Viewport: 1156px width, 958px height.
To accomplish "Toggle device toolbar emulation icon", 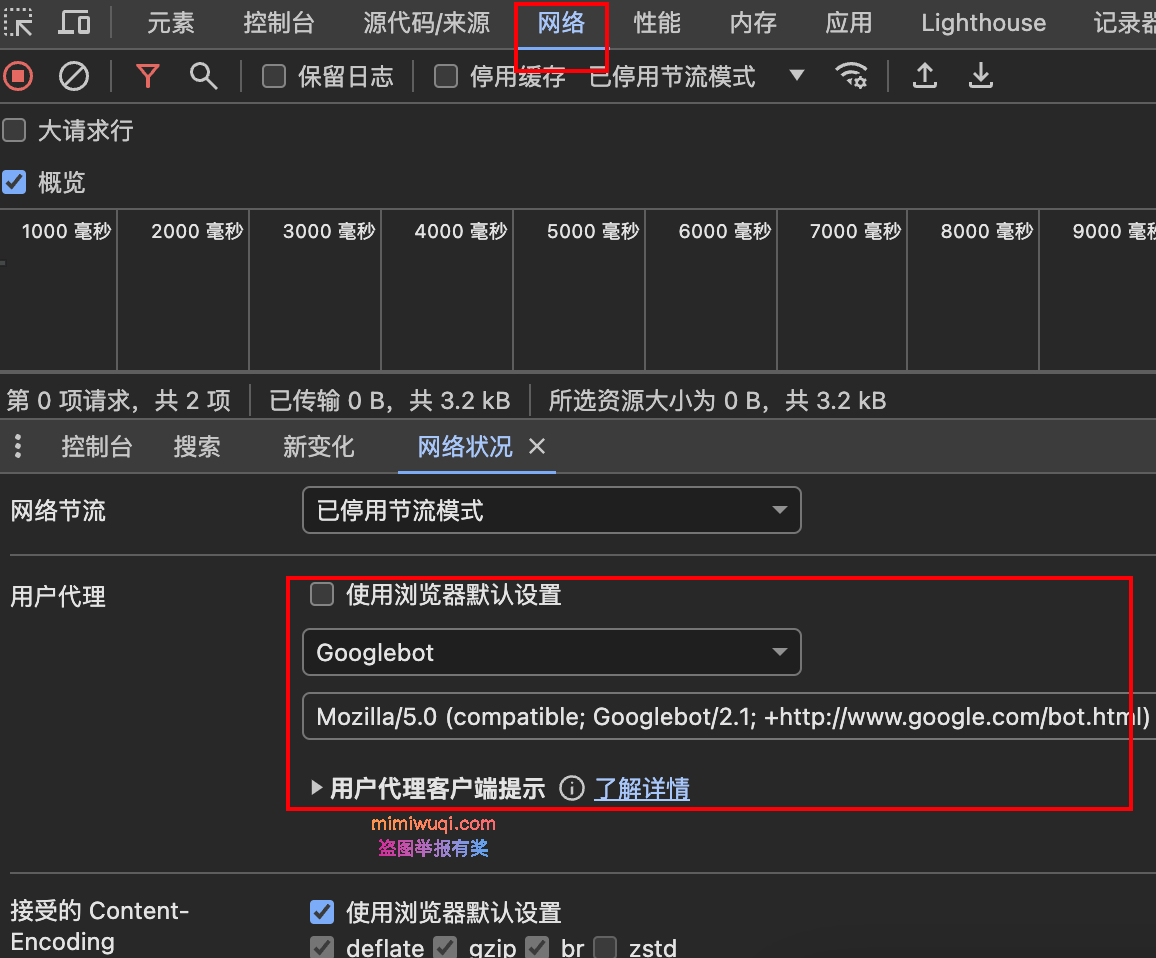I will [74, 22].
